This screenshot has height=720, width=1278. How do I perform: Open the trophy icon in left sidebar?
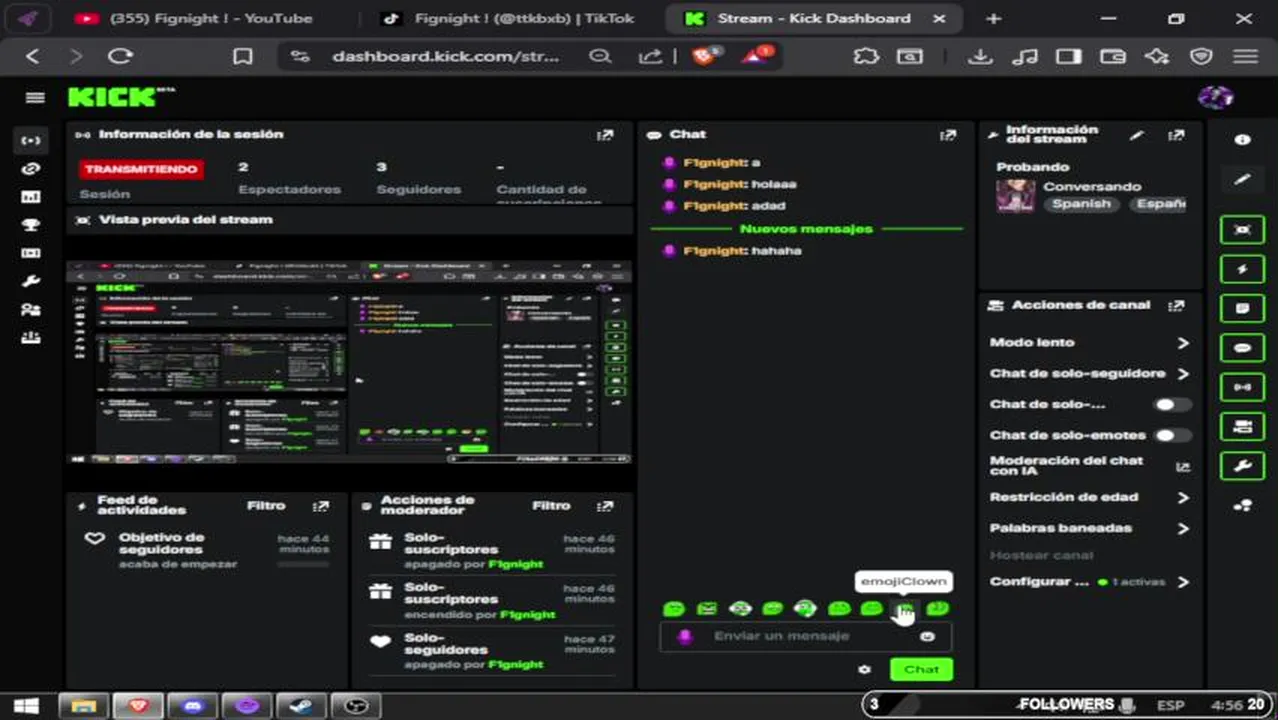point(31,225)
